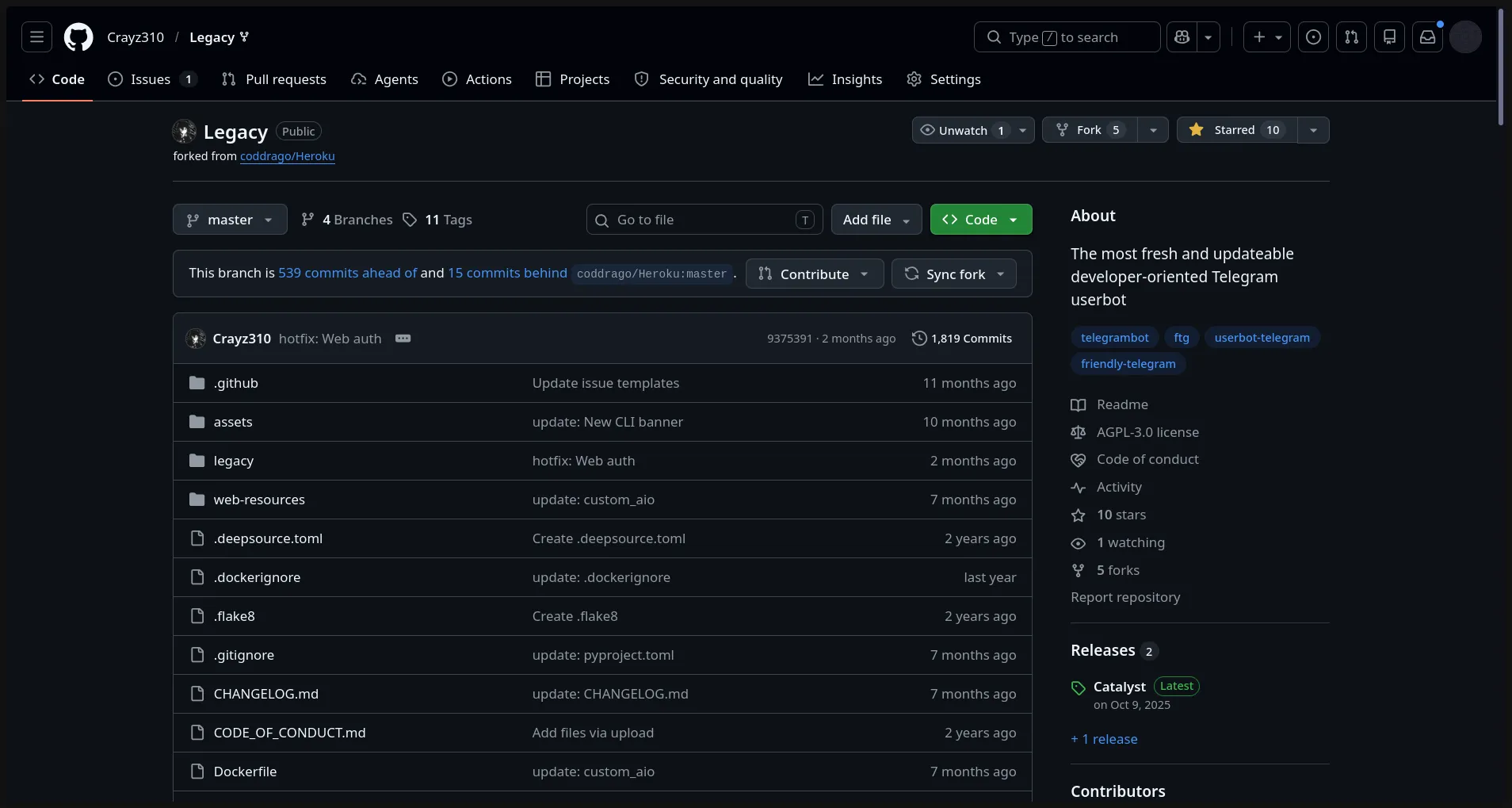Select the userbot-telegram topic tag
This screenshot has height=808, width=1512.
click(1262, 338)
